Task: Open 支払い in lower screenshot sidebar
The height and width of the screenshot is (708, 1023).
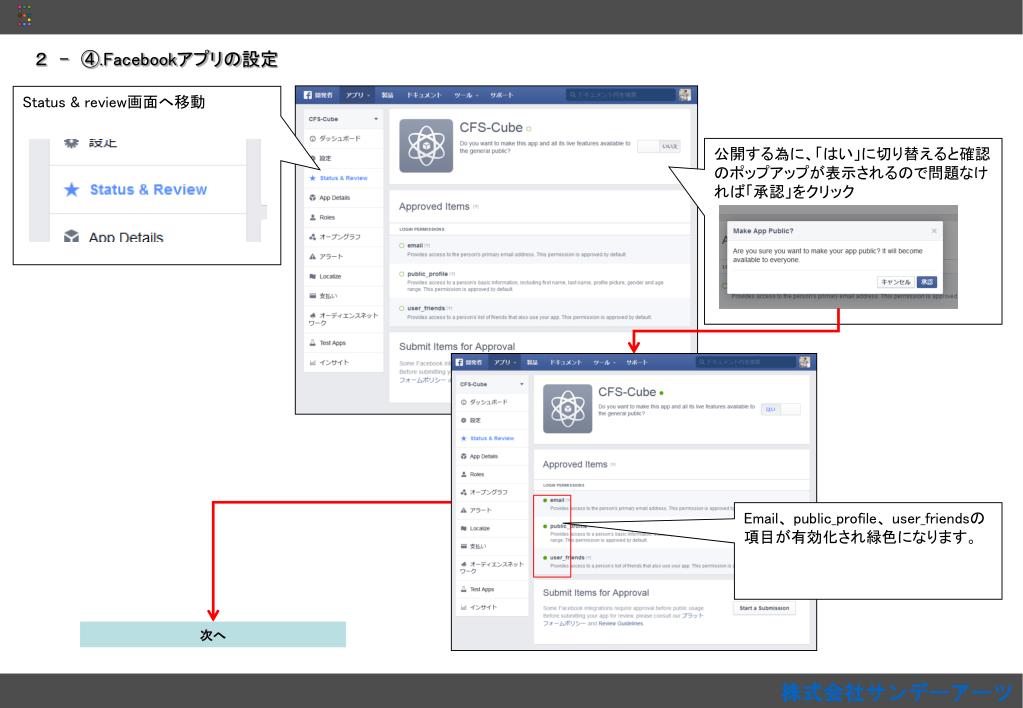Action: tap(492, 546)
